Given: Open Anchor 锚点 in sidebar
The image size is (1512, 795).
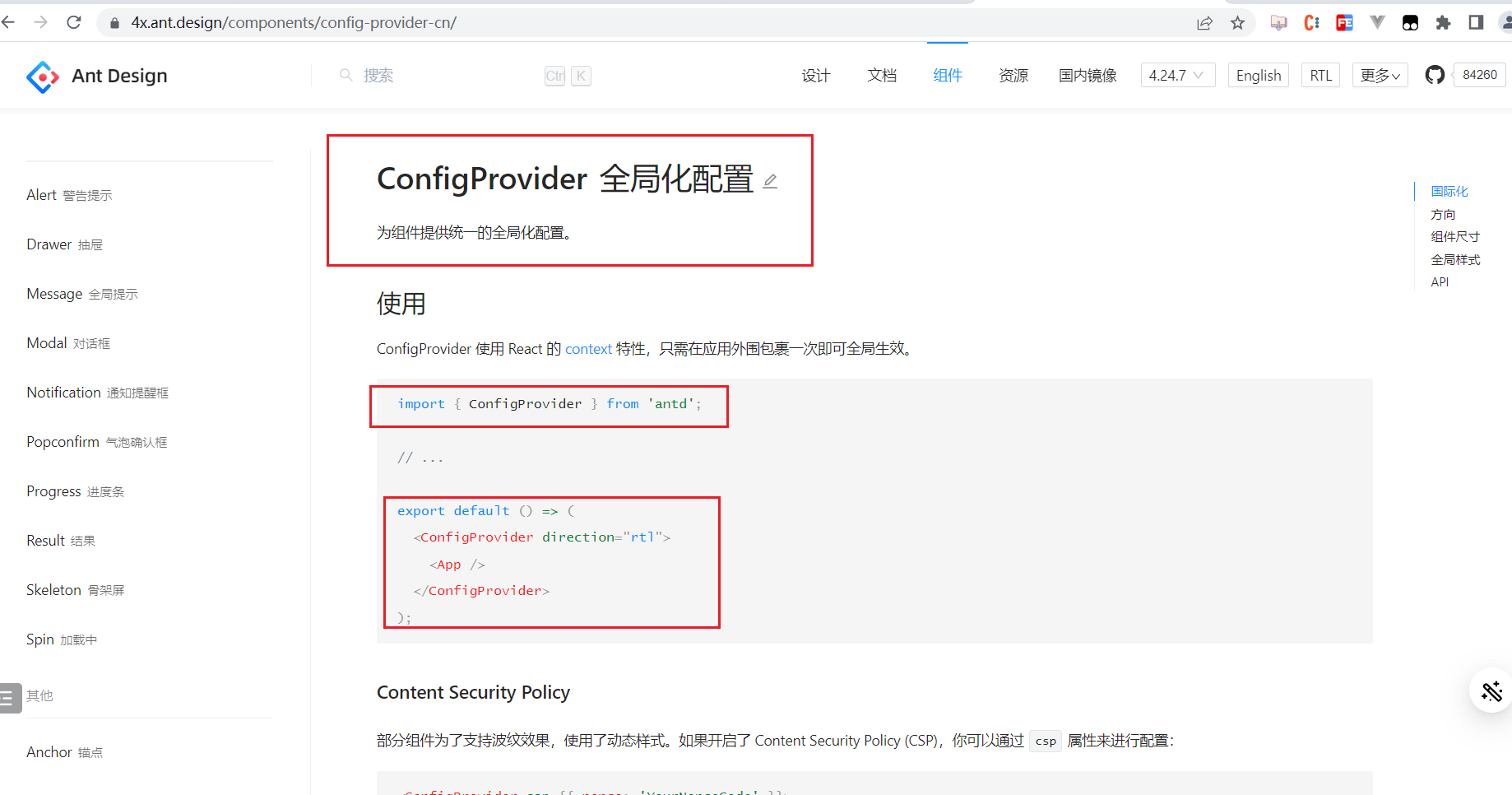Looking at the screenshot, I should pos(64,752).
